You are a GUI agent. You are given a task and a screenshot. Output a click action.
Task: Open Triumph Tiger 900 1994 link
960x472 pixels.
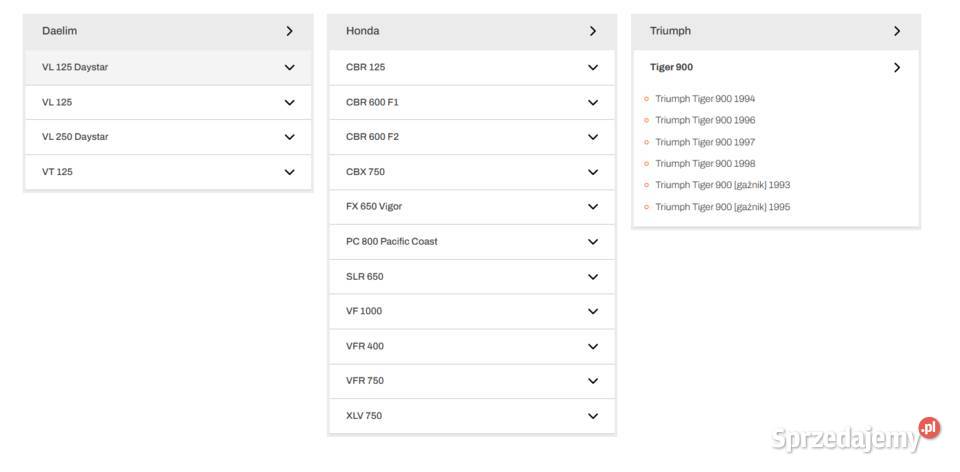pyautogui.click(x=705, y=99)
